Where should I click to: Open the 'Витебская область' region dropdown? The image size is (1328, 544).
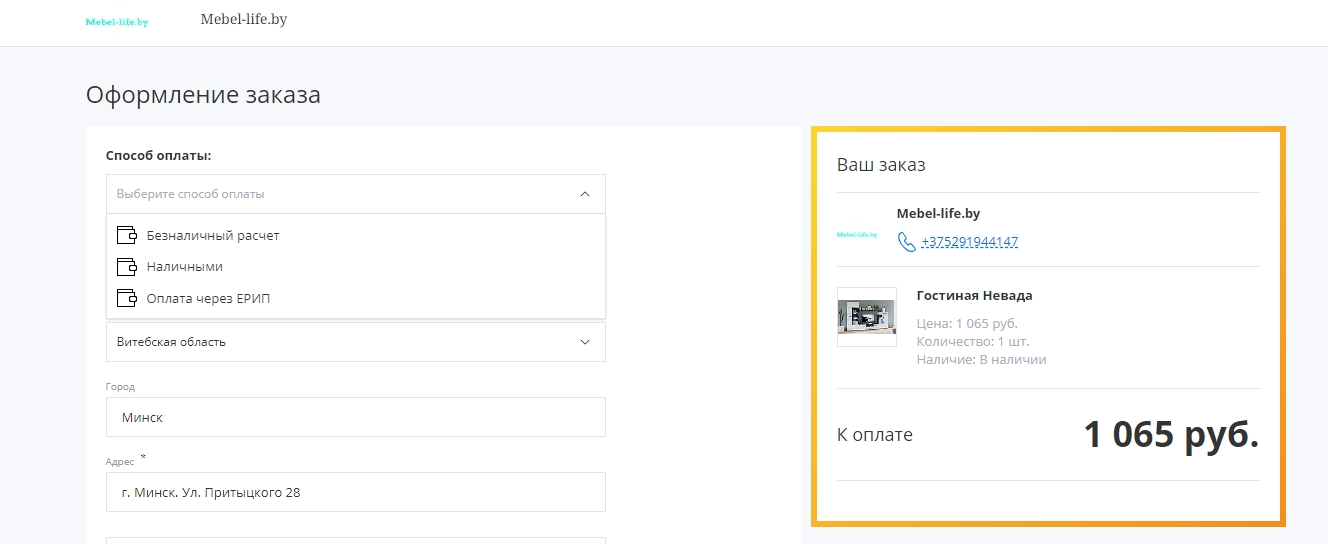(355, 342)
